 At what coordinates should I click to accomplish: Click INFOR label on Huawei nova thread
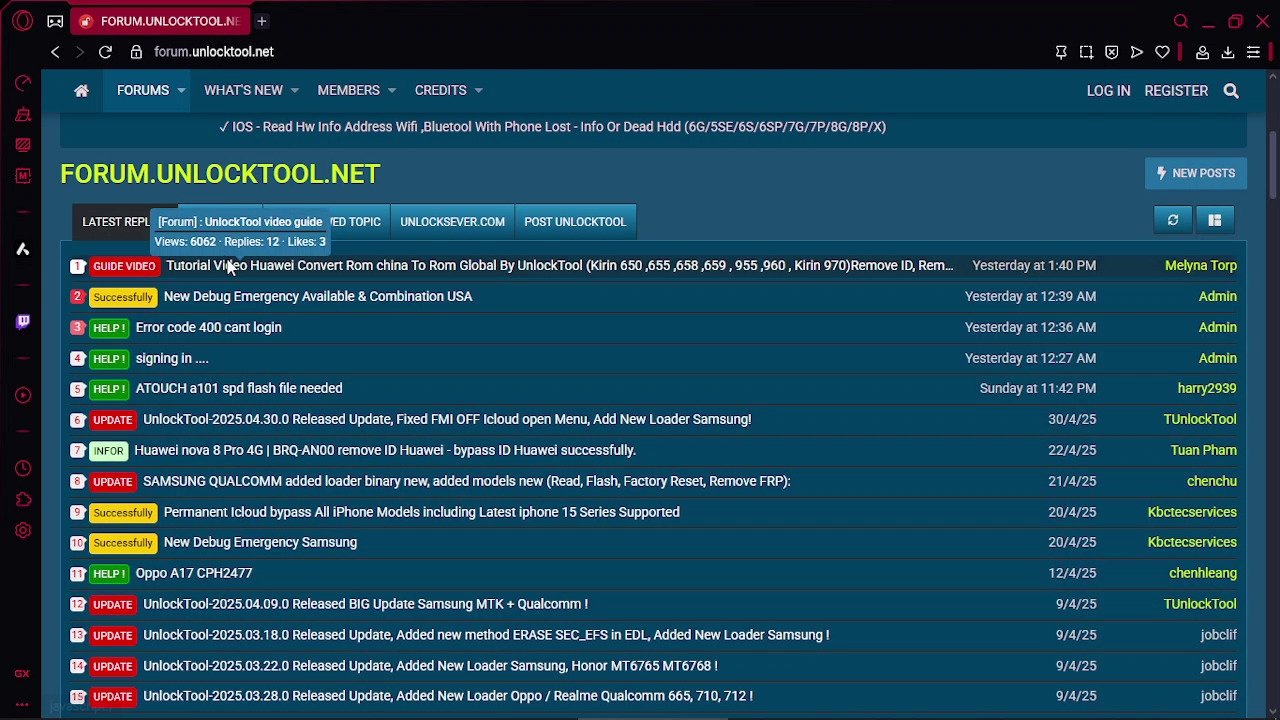(108, 451)
